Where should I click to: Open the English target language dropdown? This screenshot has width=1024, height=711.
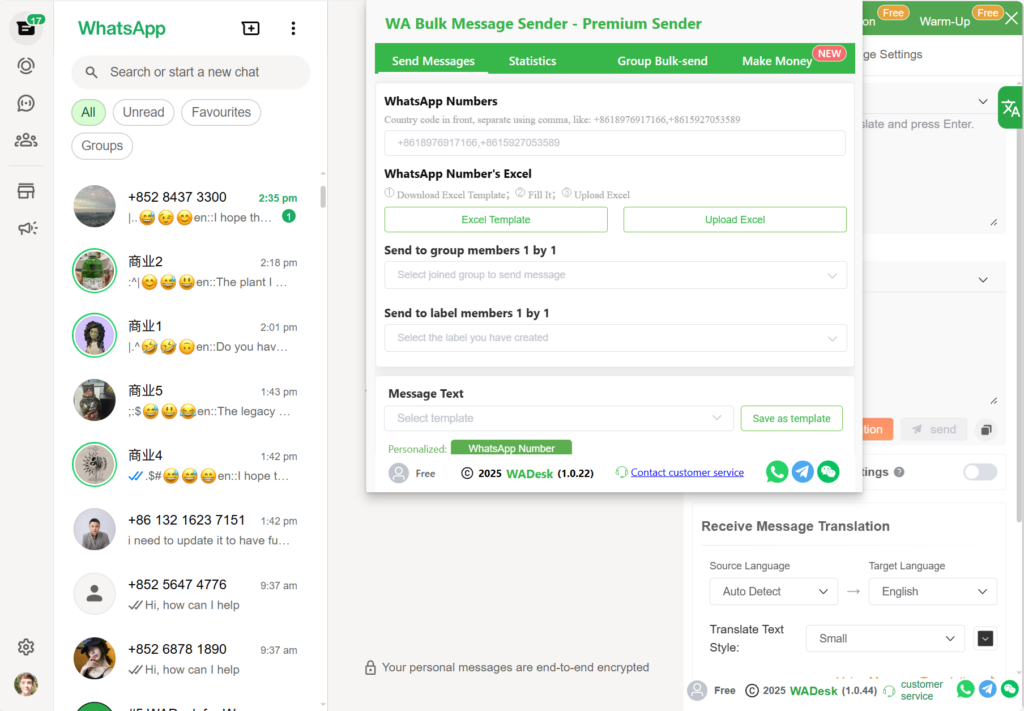933,592
